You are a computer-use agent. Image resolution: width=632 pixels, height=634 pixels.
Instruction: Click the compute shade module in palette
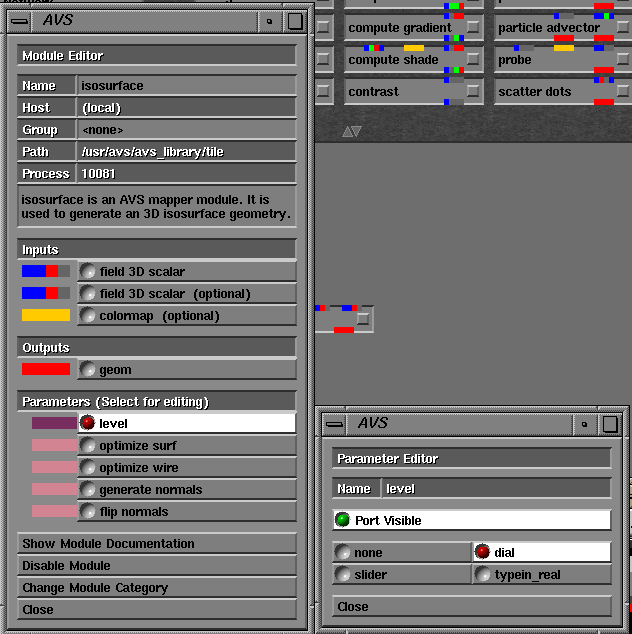[x=413, y=59]
